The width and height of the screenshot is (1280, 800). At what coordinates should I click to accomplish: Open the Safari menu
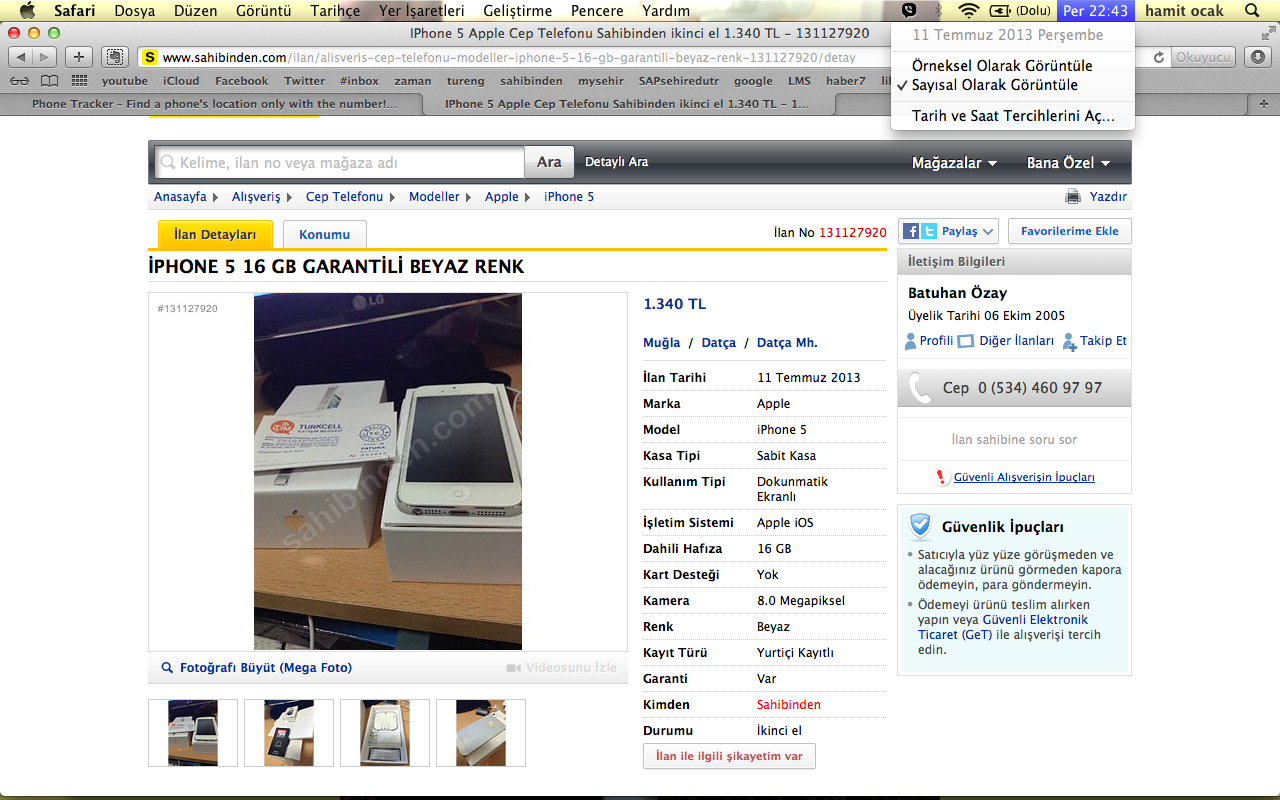[75, 11]
